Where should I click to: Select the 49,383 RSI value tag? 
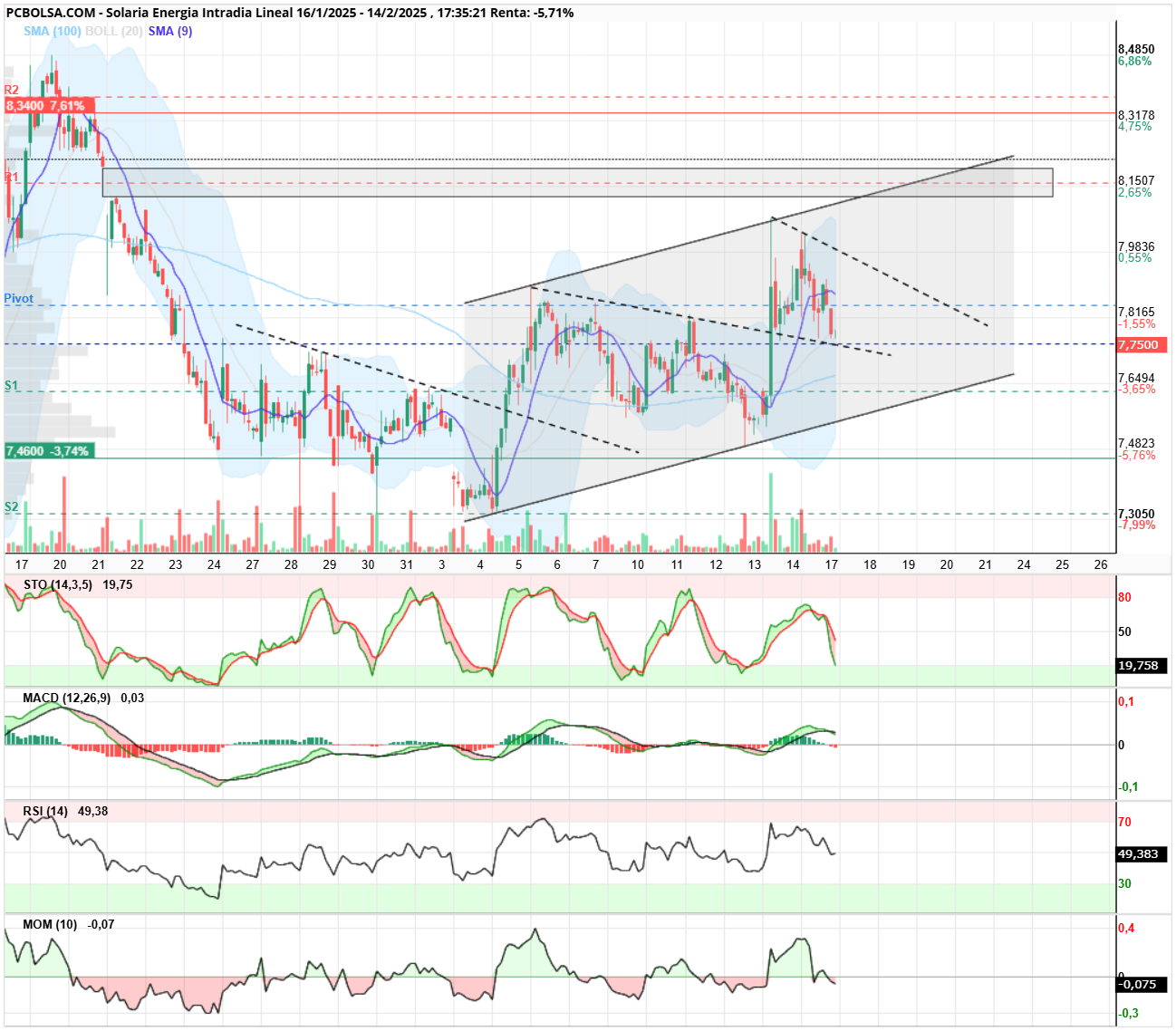pyautogui.click(x=1142, y=854)
